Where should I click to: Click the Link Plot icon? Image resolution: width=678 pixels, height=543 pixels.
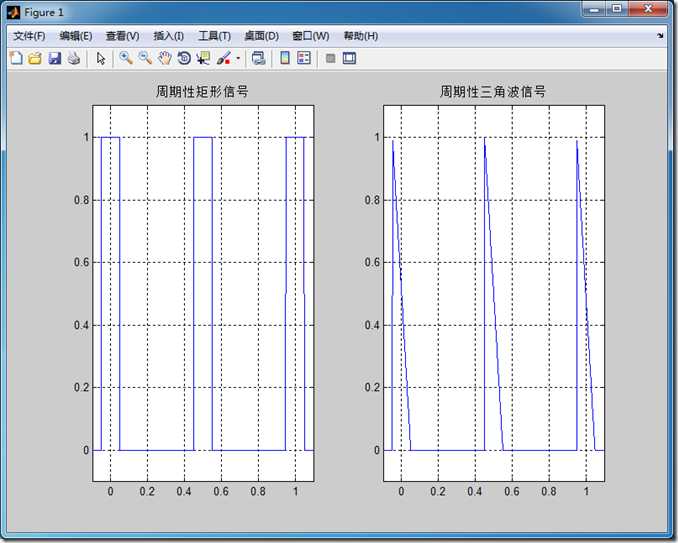(259, 58)
